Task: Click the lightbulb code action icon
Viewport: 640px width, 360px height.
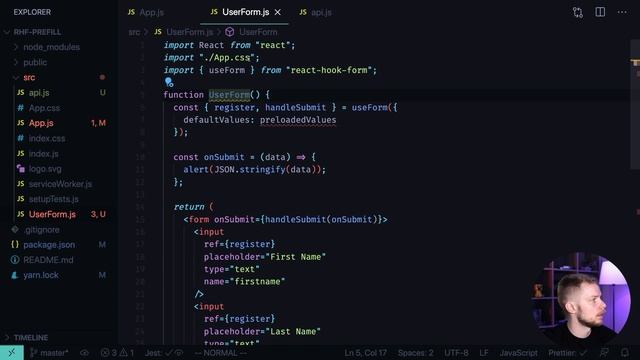Action: pos(169,82)
